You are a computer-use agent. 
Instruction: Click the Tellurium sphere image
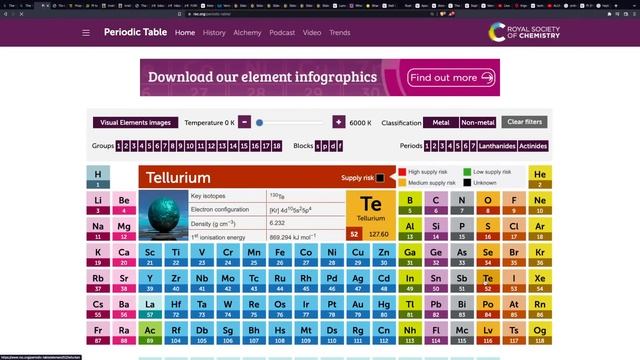coord(163,215)
